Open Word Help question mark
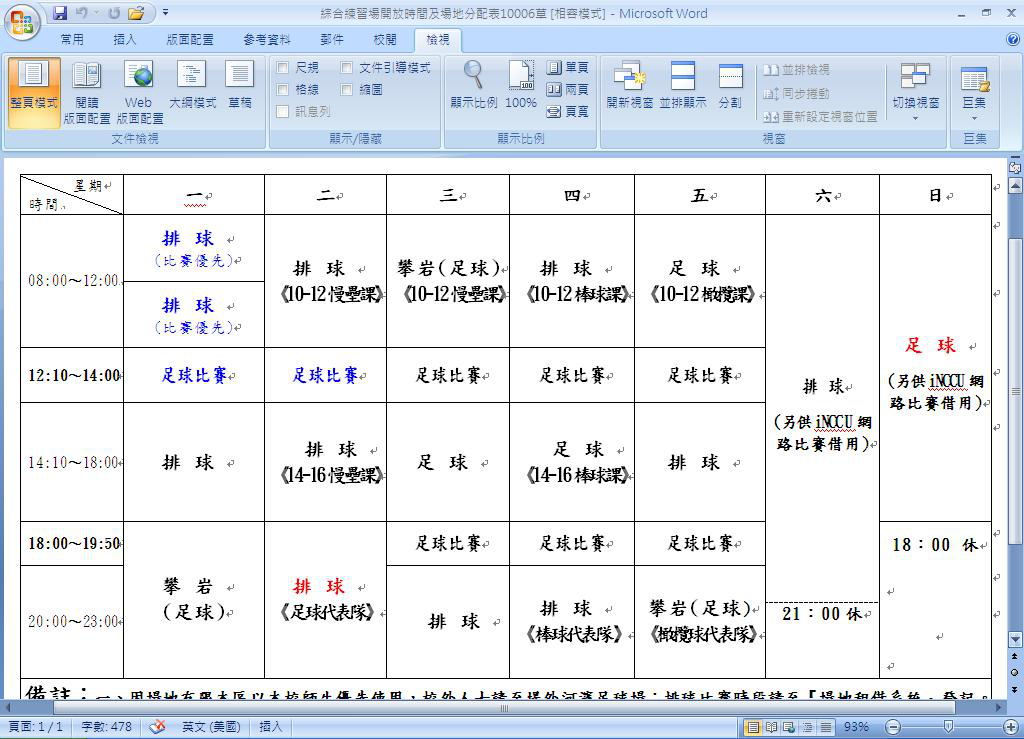1024x739 pixels. (1013, 39)
